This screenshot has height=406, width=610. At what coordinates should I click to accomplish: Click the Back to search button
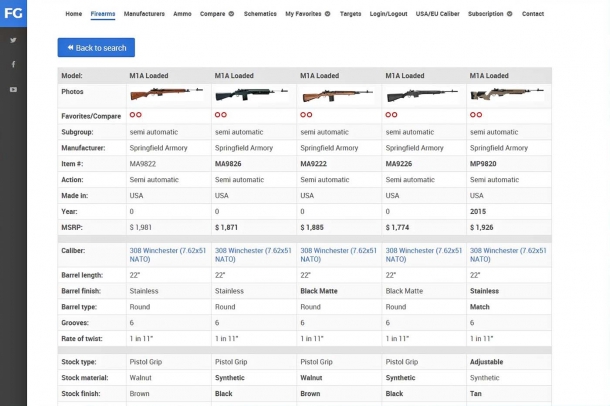(x=96, y=47)
